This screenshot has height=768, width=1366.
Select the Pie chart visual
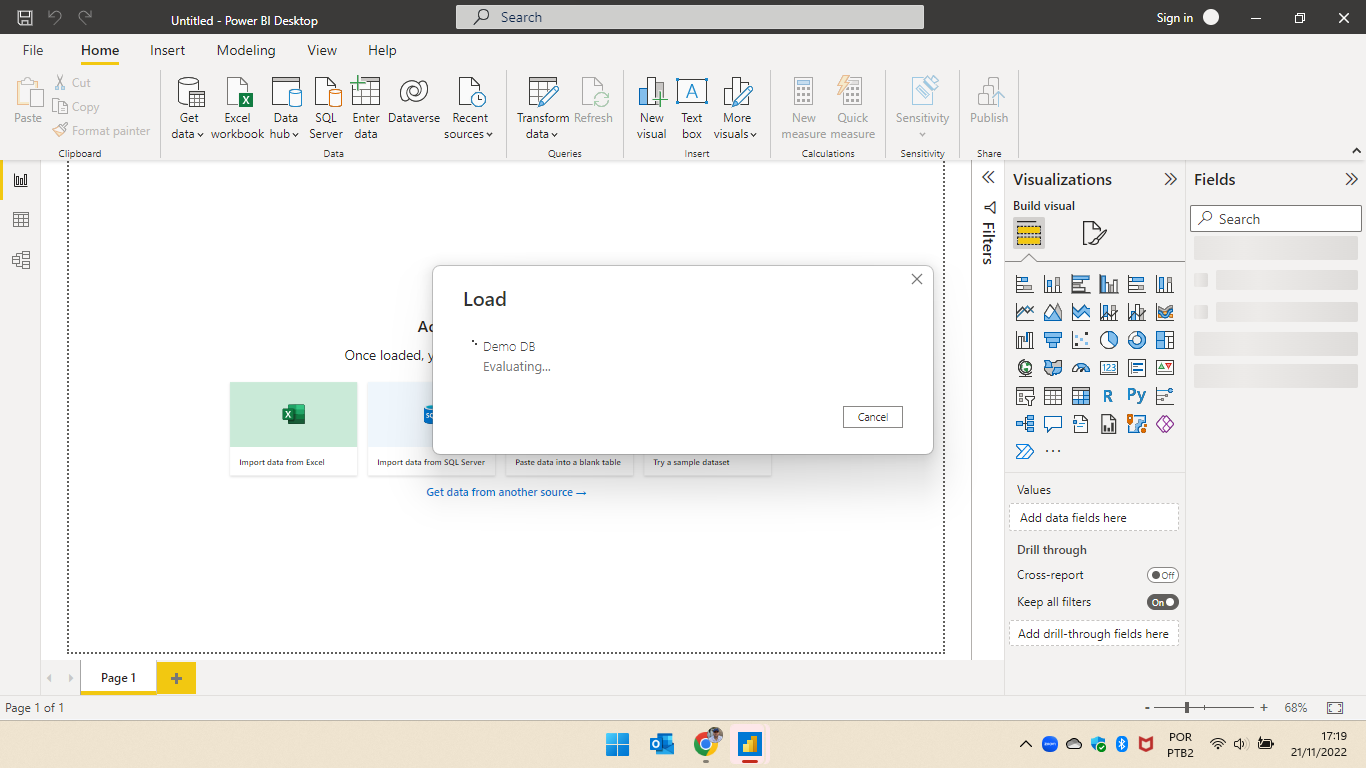coord(1108,340)
